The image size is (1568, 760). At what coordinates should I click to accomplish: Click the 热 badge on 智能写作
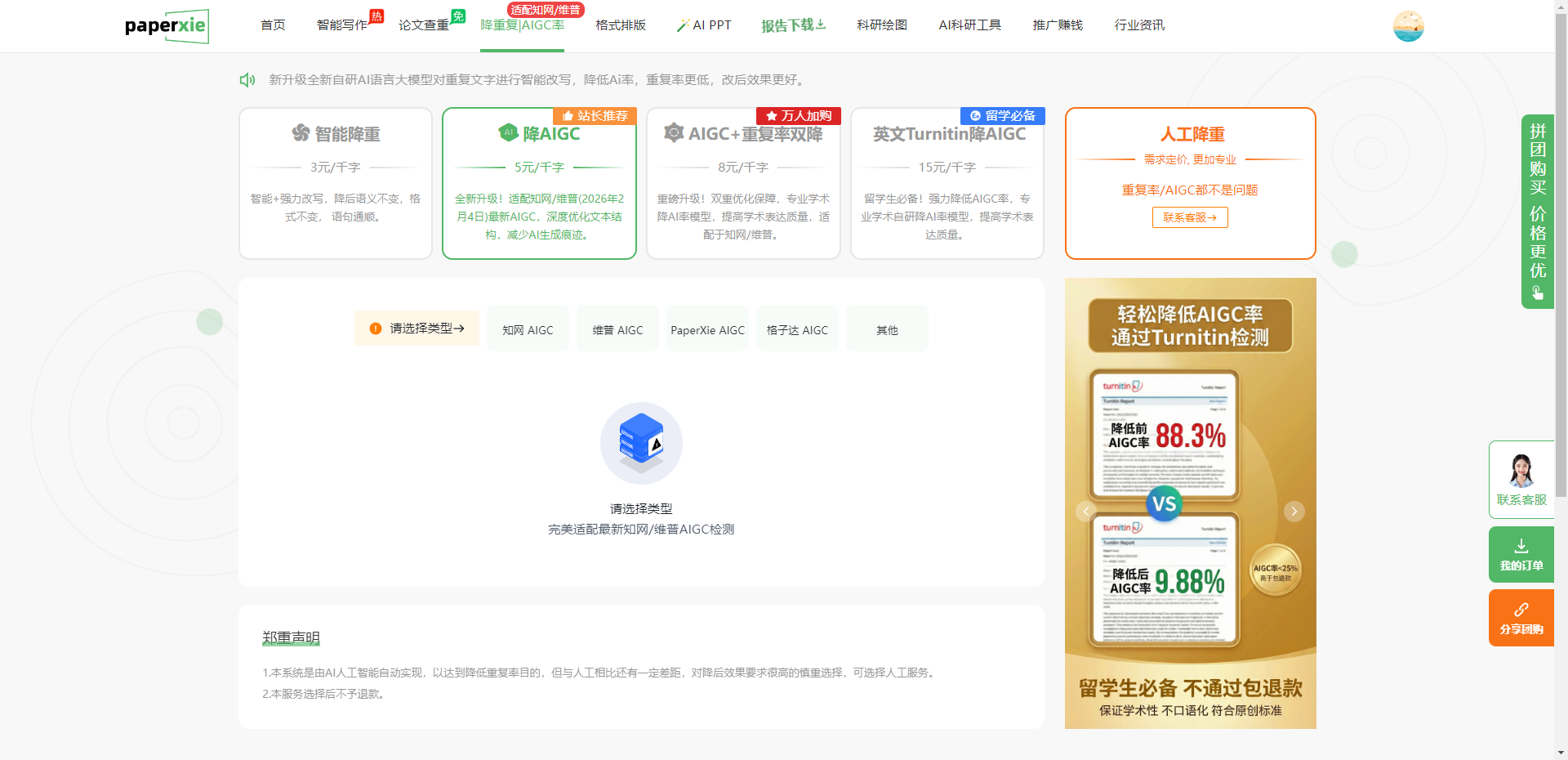(x=376, y=16)
